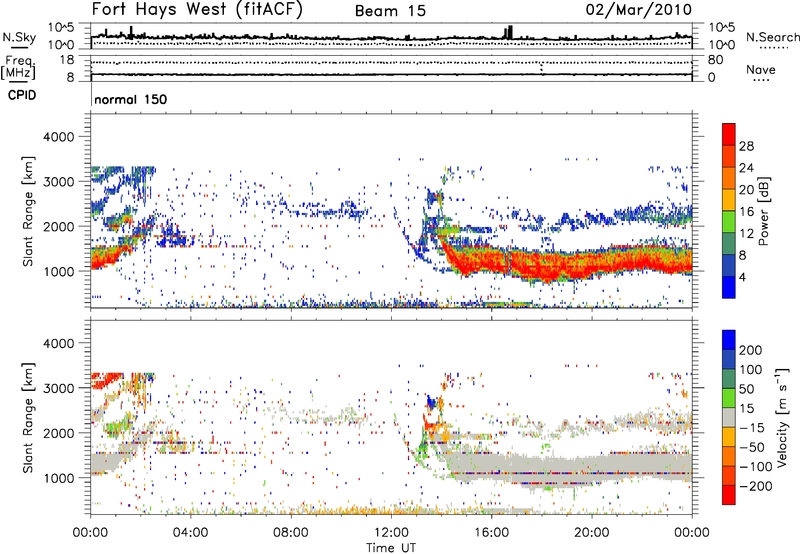Click the 'Nave' legend label
This screenshot has height=554, width=800.
point(761,69)
